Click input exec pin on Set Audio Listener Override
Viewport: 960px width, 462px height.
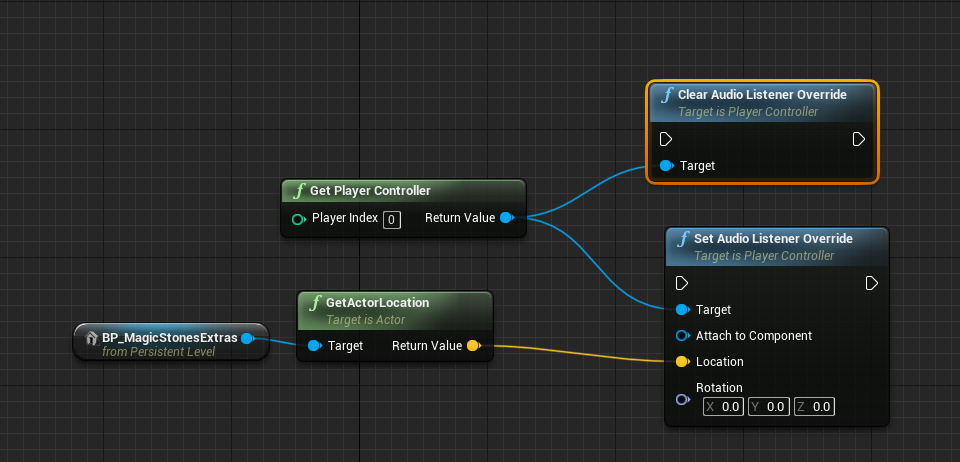(x=682, y=283)
